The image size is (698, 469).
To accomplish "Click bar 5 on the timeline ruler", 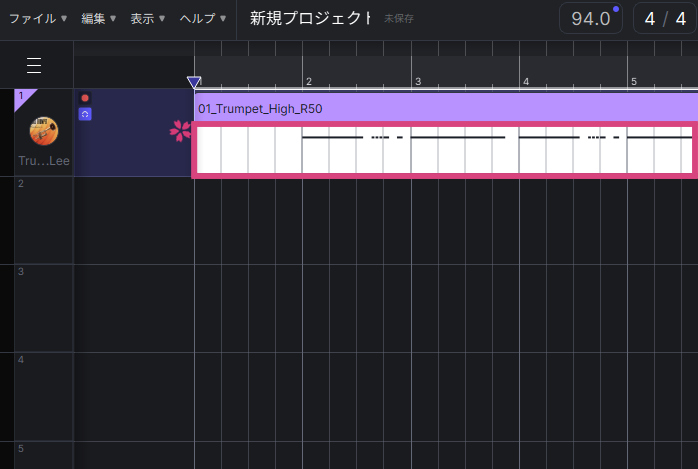I will click(633, 81).
